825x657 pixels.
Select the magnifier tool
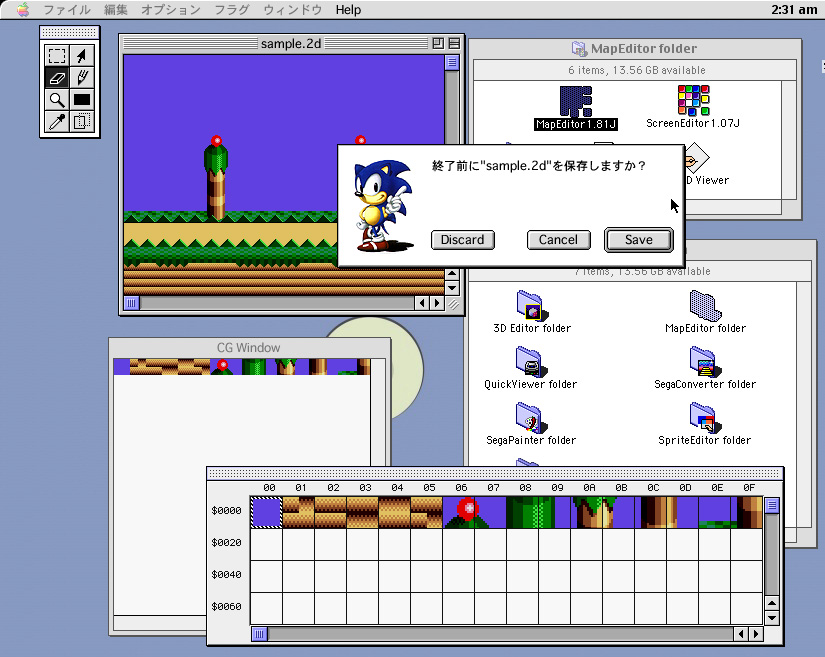coord(56,98)
